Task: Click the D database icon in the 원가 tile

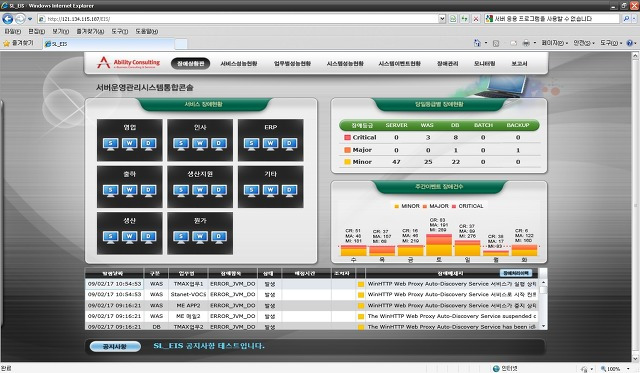Action: coord(219,238)
